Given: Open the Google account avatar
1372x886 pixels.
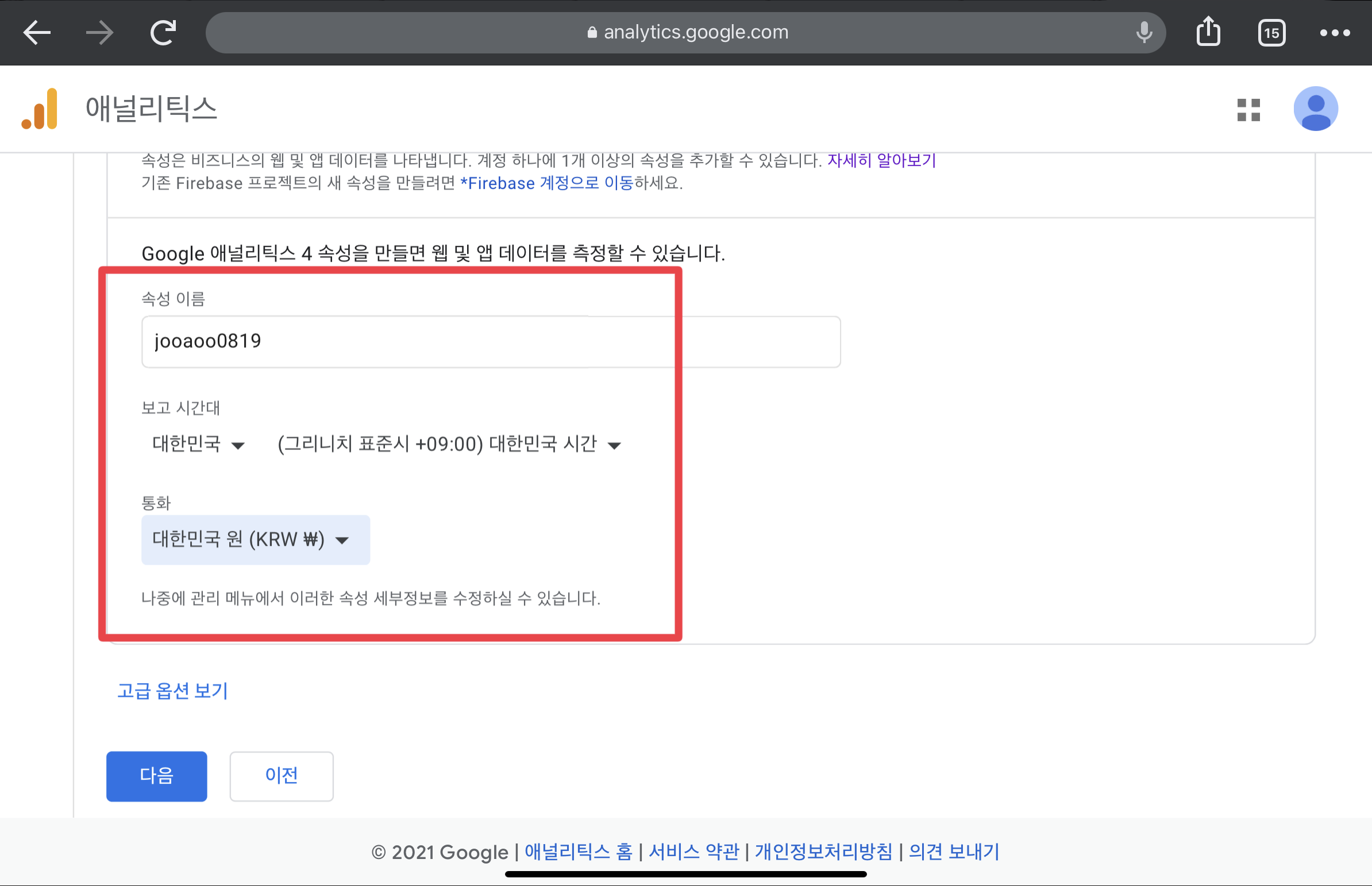Looking at the screenshot, I should coord(1315,109).
